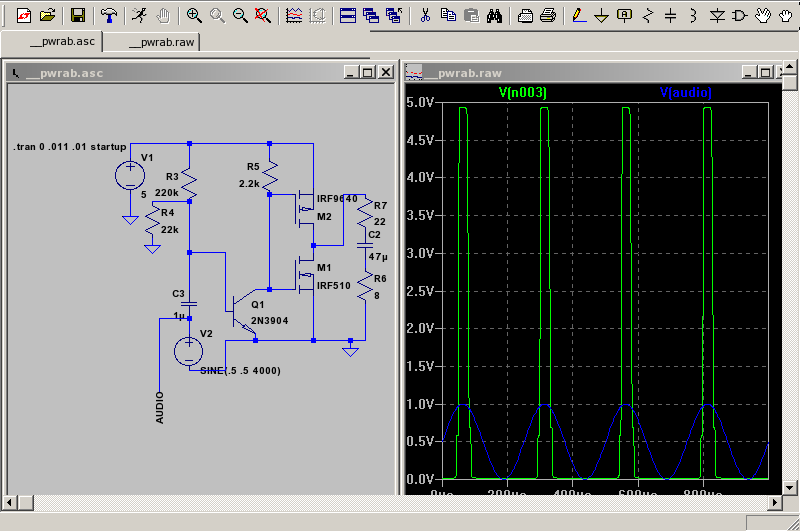Click the 22k value of R4
Viewport: 800px width, 531px height.
[x=170, y=230]
